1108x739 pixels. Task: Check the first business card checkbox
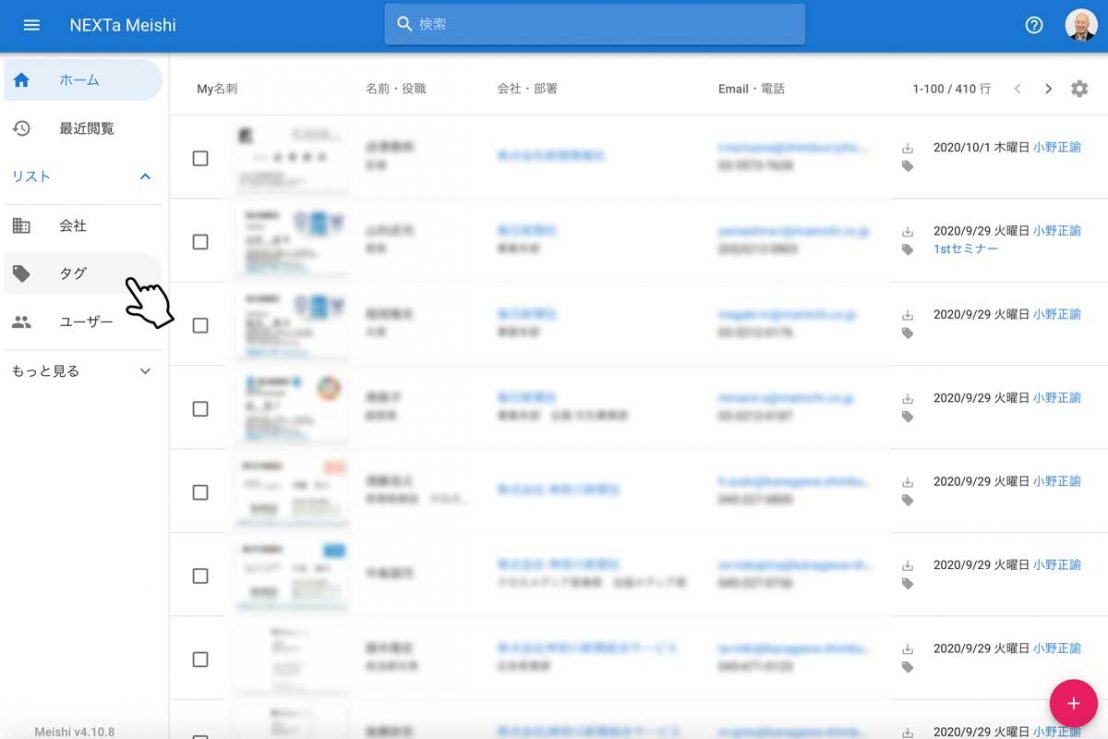(x=200, y=158)
